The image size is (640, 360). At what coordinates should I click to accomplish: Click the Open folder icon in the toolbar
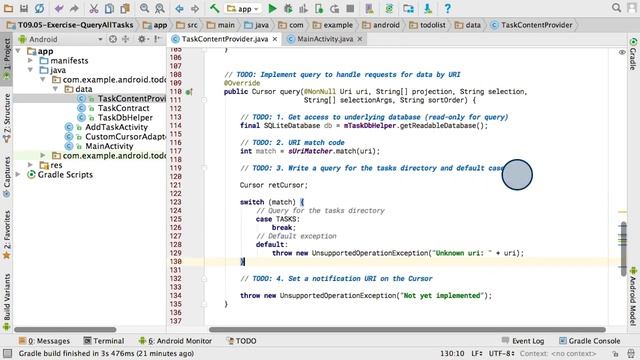[8, 8]
